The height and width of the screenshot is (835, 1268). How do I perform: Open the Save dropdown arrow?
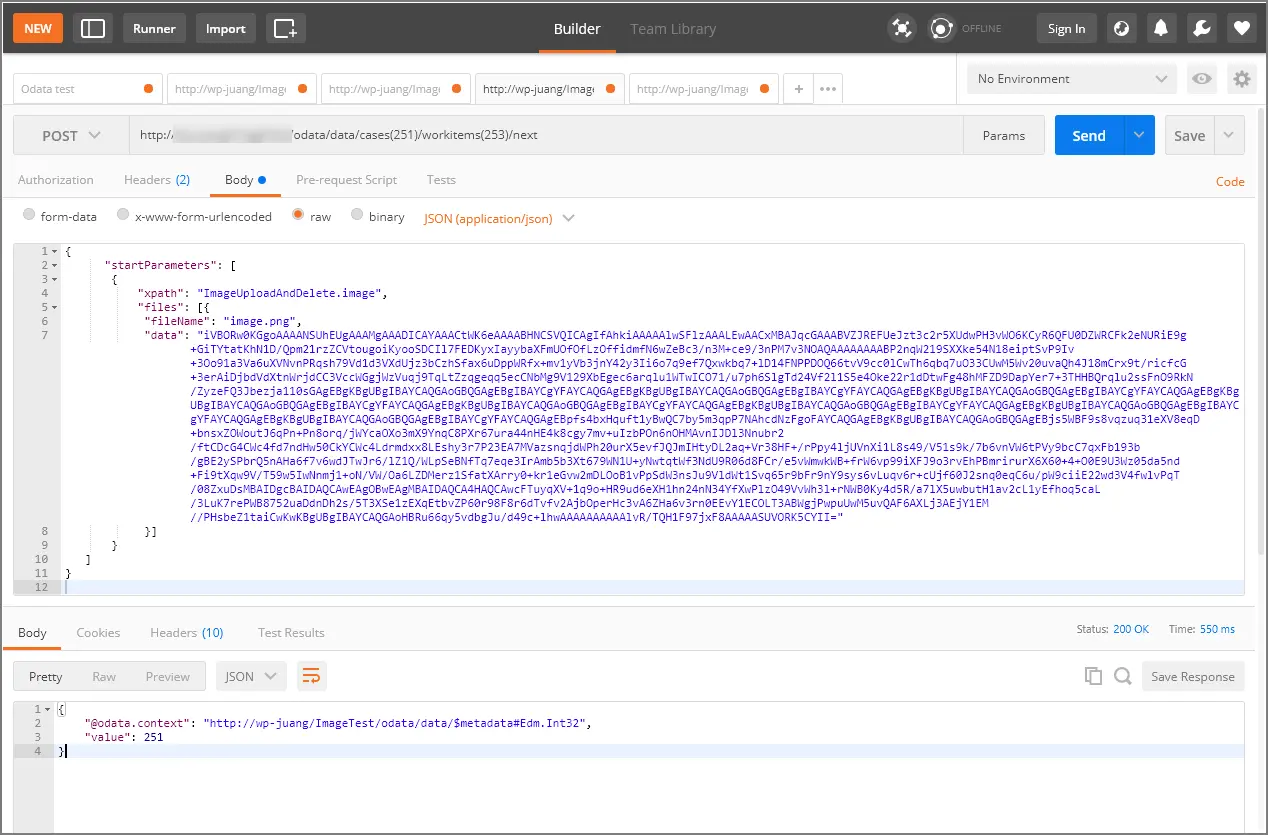1230,135
